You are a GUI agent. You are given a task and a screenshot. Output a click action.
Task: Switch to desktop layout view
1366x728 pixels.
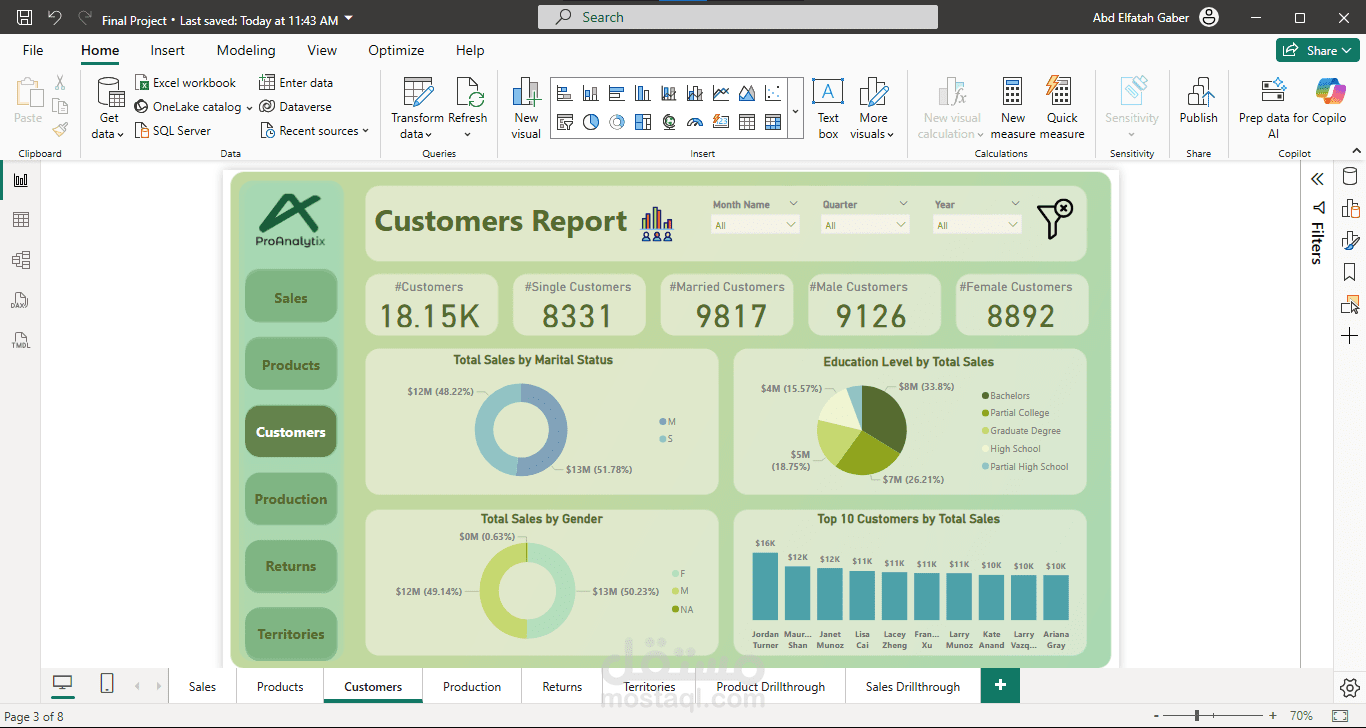[63, 684]
